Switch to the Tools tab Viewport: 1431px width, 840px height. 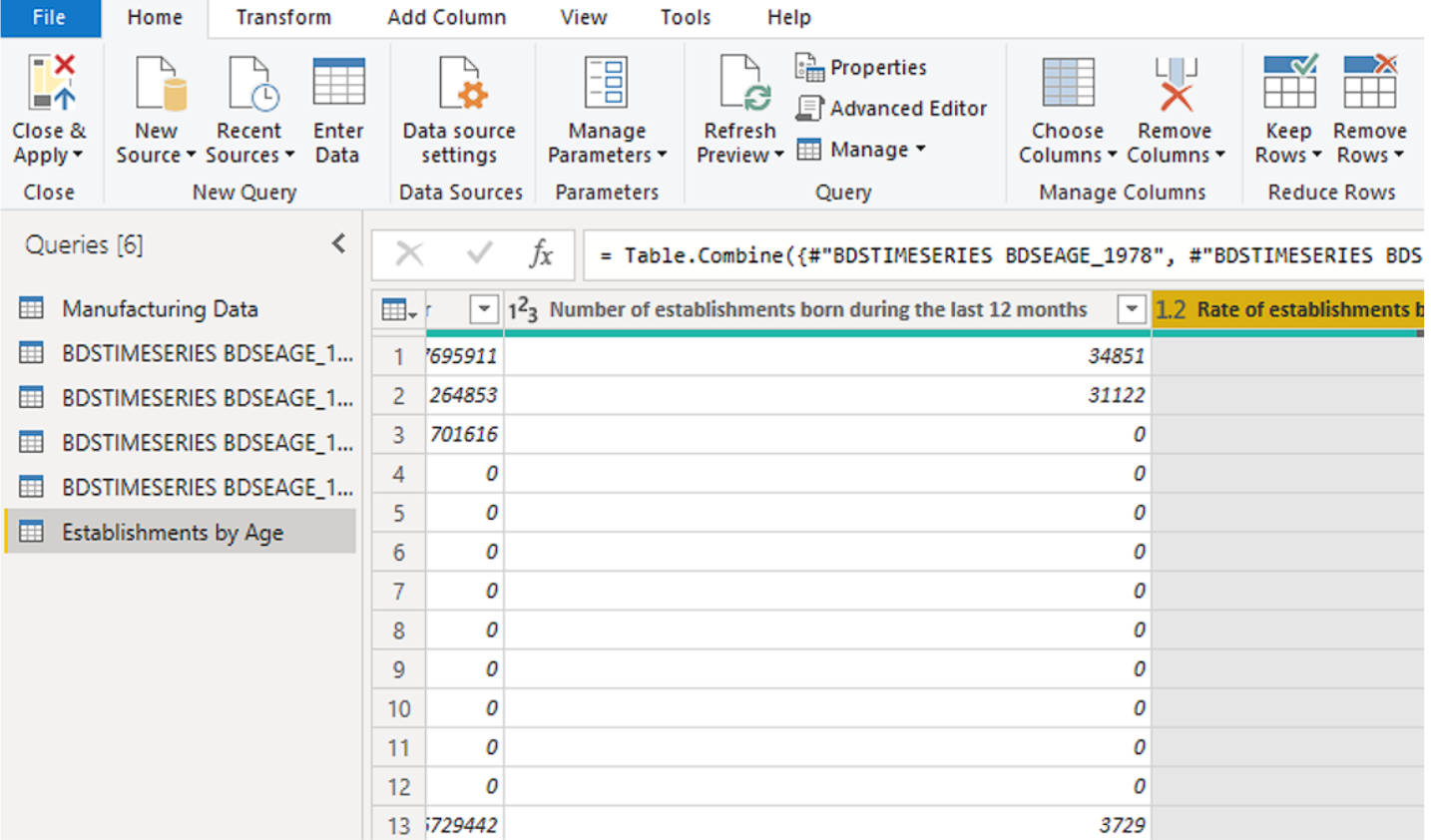[686, 18]
